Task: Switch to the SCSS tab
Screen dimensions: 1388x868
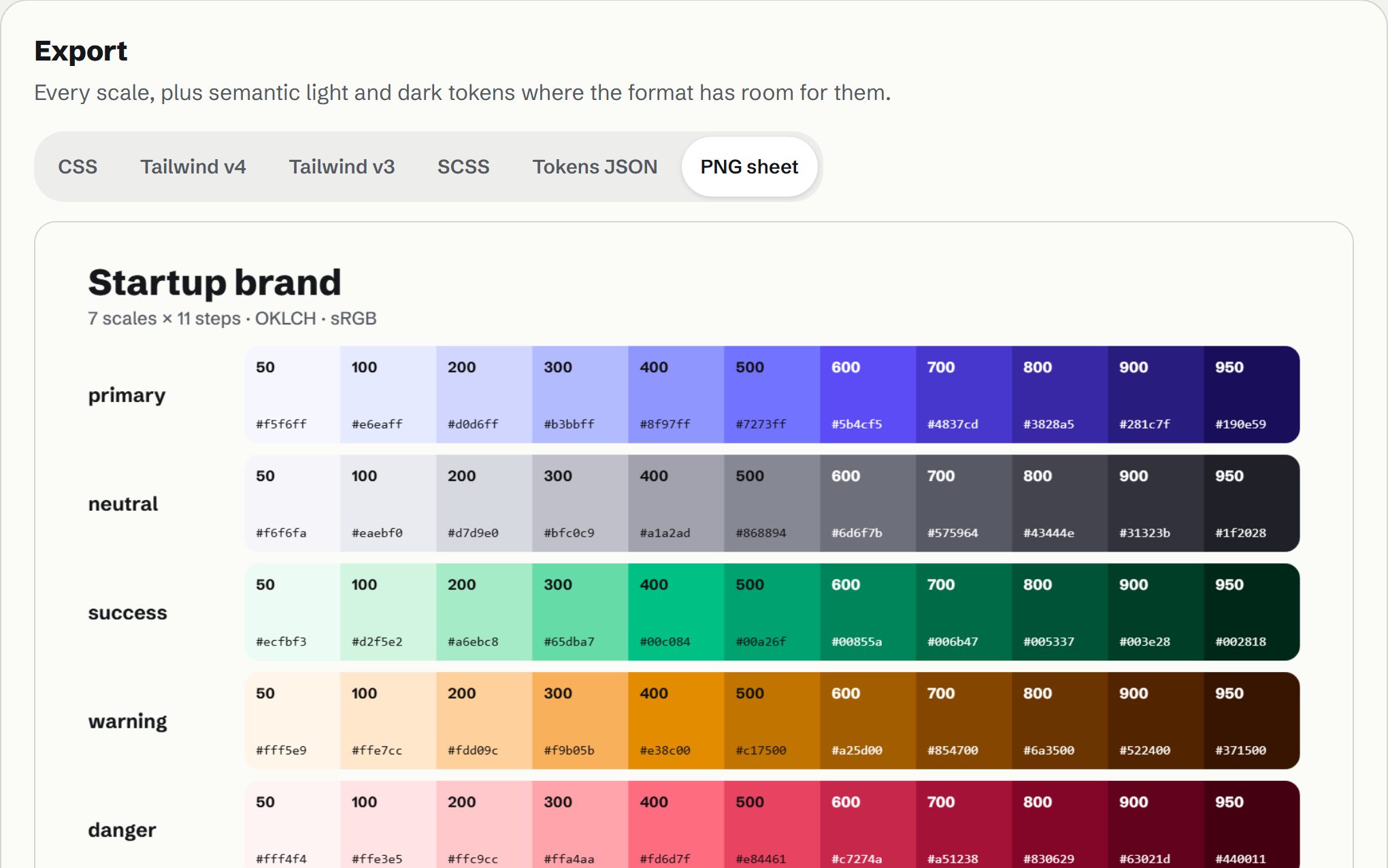Action: coord(463,167)
